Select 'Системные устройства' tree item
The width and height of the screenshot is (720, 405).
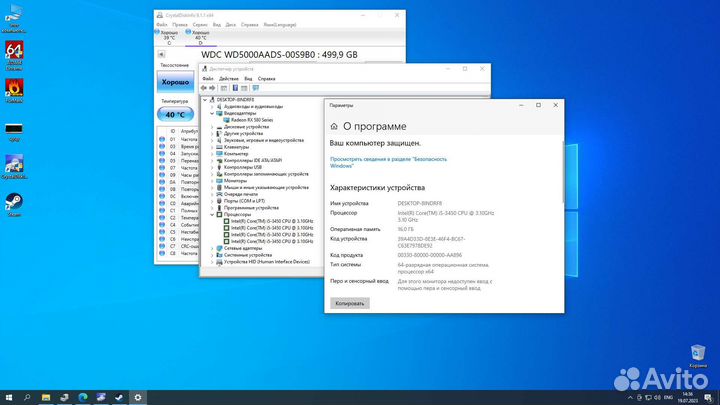[248, 255]
